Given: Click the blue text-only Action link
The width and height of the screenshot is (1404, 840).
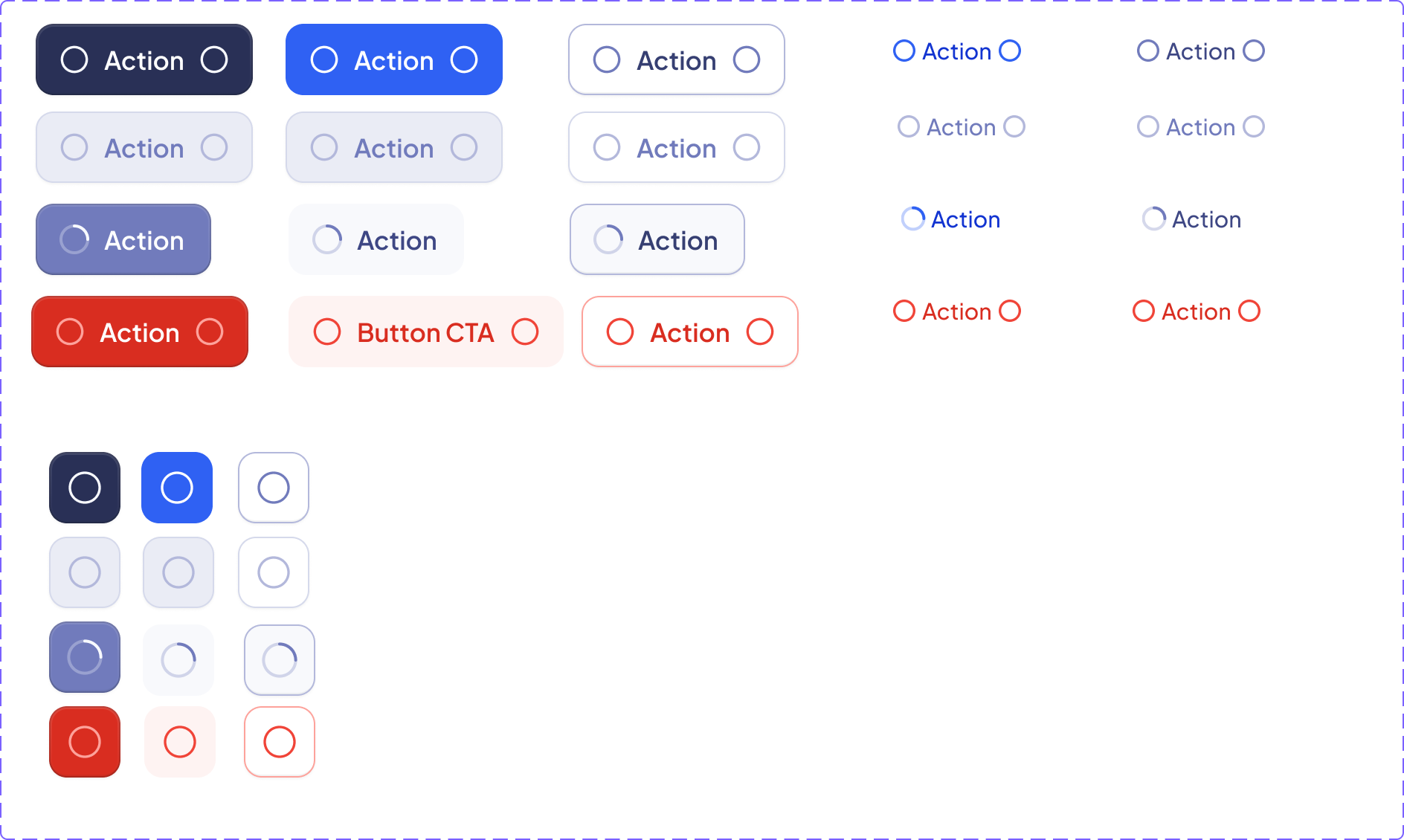Looking at the screenshot, I should 957,51.
